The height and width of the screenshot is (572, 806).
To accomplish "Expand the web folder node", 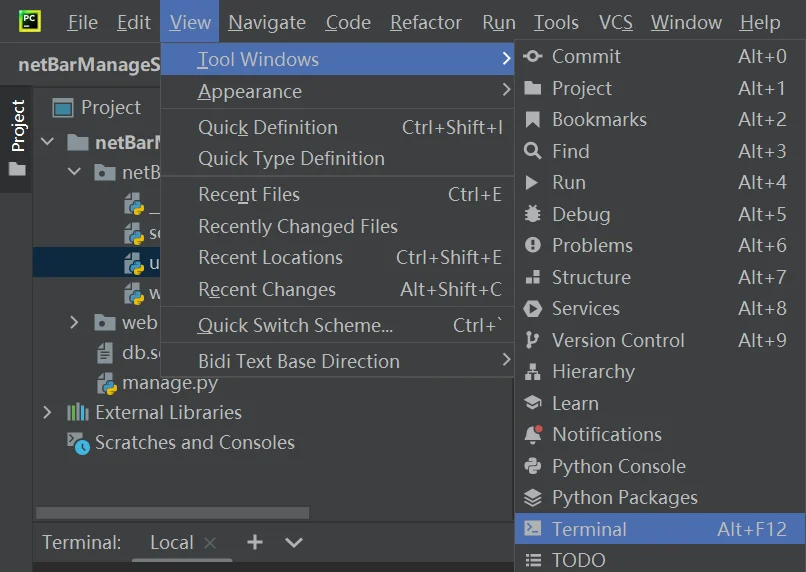I will tap(74, 322).
